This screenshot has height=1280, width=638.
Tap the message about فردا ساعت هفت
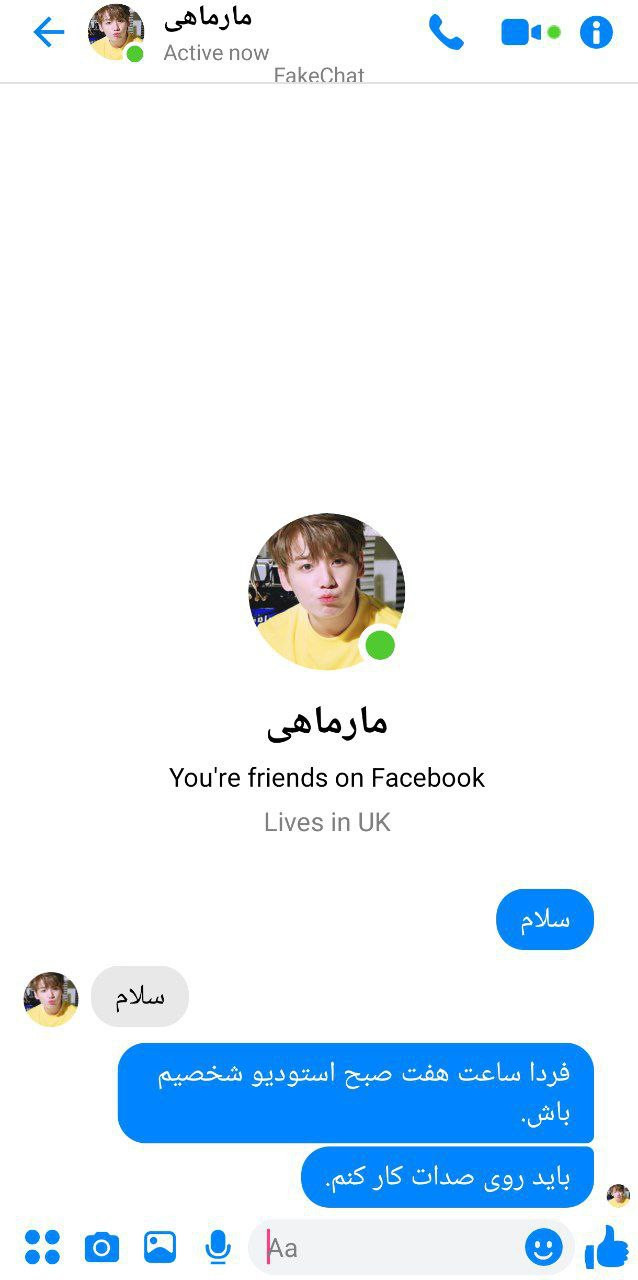tap(356, 1093)
